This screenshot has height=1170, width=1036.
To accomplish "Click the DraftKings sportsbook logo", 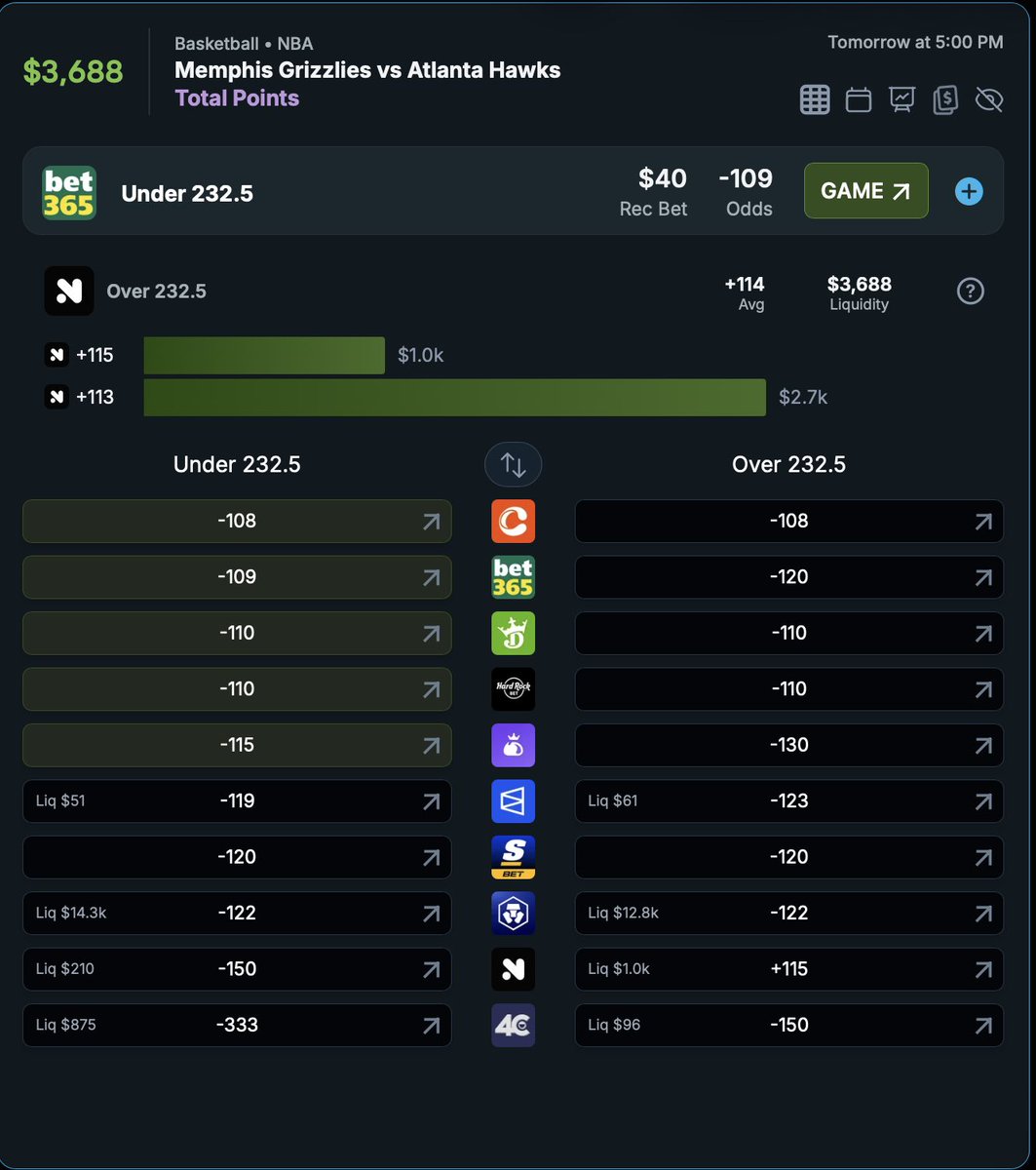I will point(514,634).
